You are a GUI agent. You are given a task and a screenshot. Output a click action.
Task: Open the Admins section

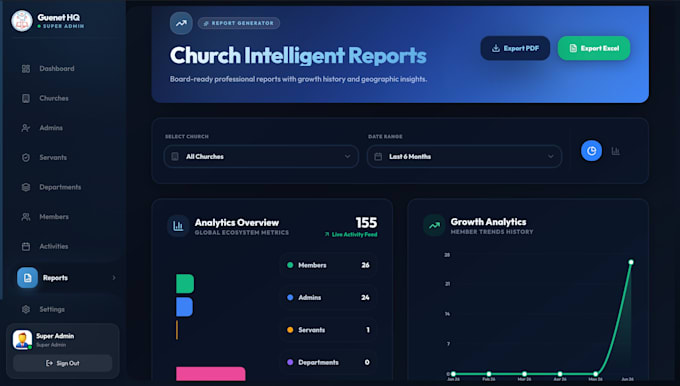pyautogui.click(x=51, y=128)
